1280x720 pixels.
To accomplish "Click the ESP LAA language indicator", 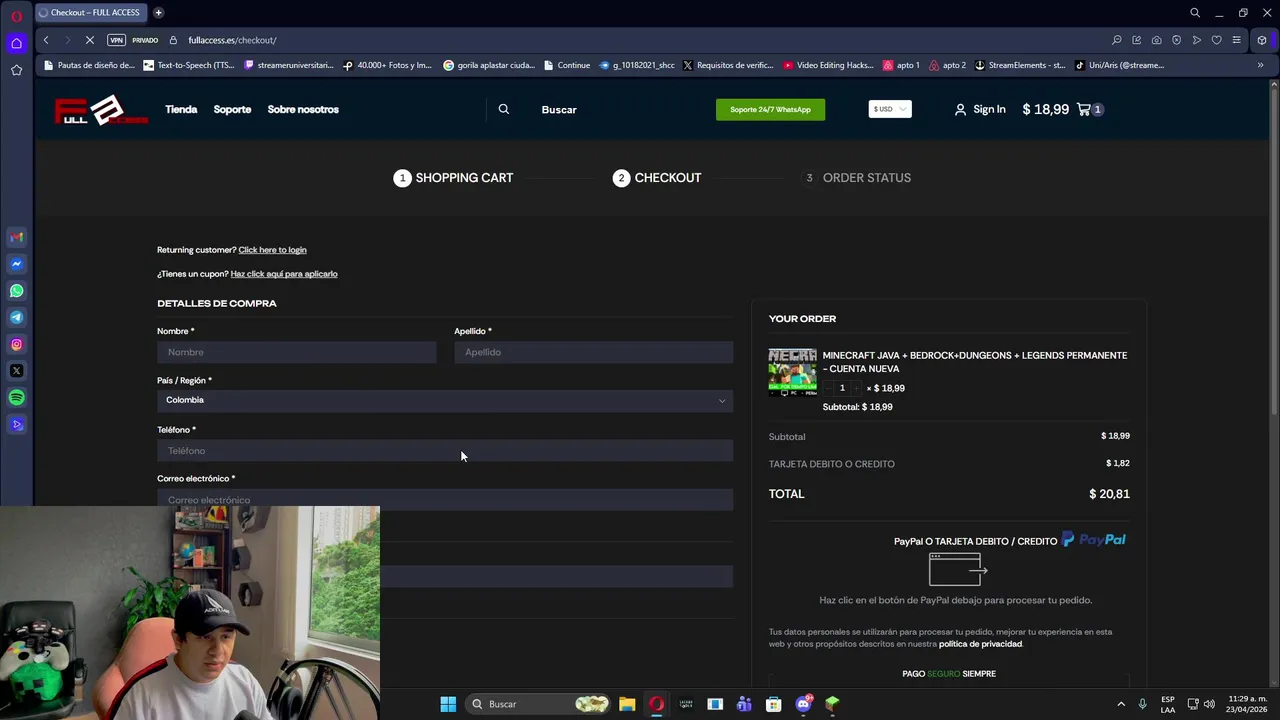I will pos(1168,704).
